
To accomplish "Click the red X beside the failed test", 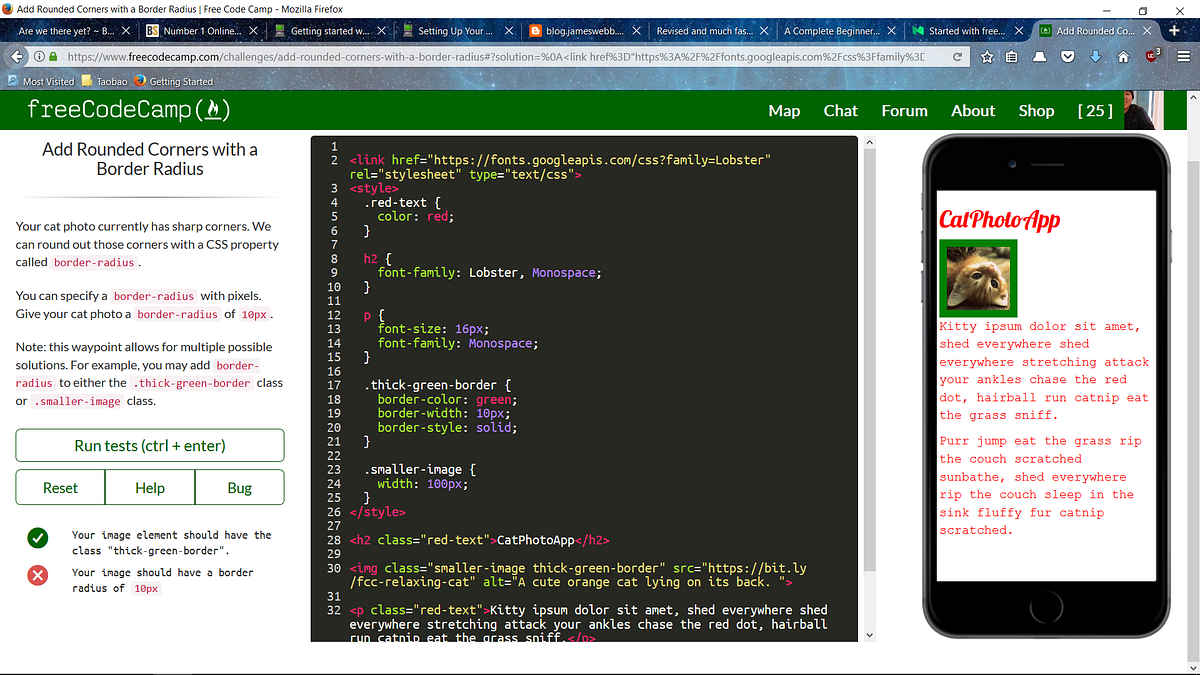I will 37,575.
